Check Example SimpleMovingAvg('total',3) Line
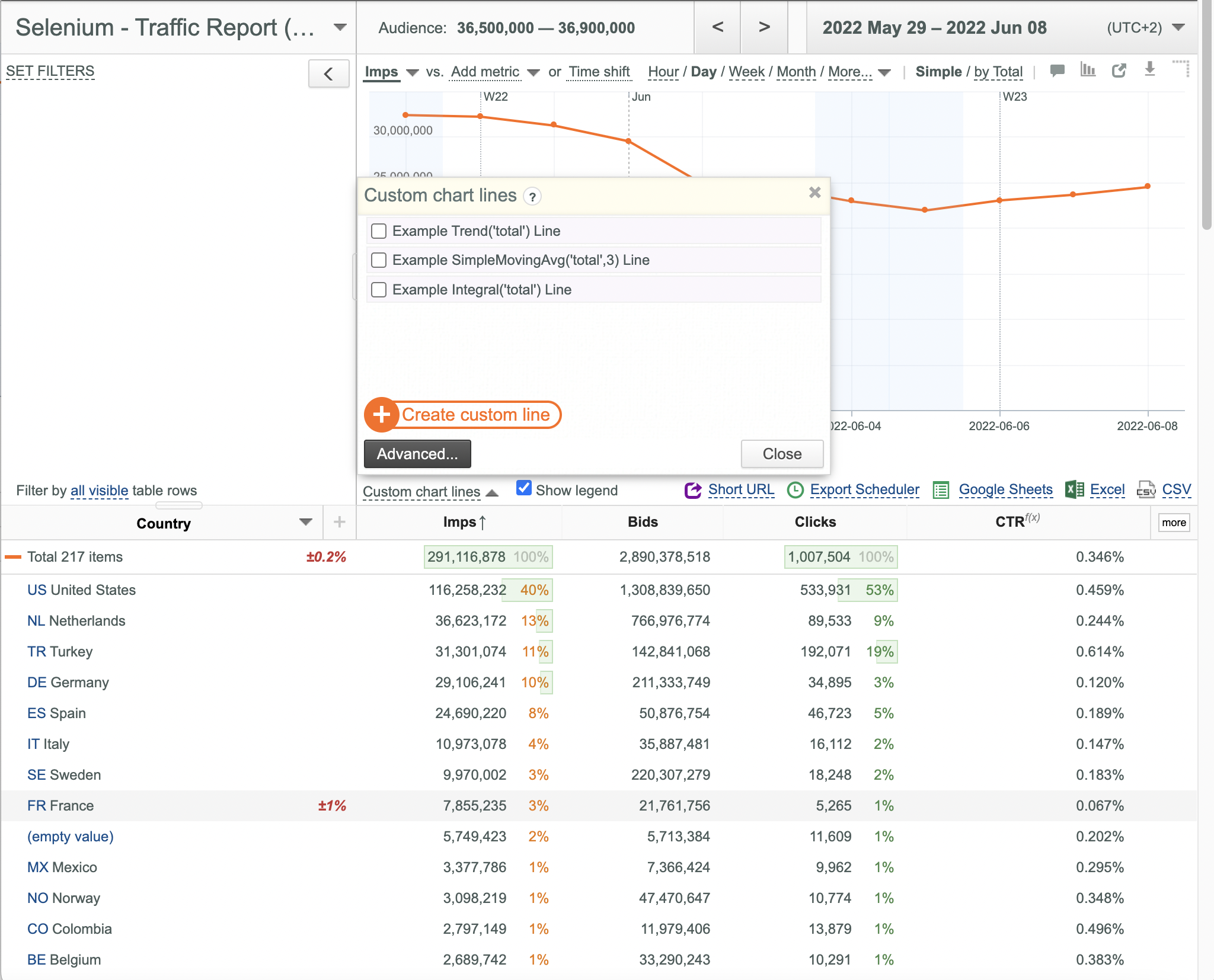The image size is (1214, 980). (379, 260)
